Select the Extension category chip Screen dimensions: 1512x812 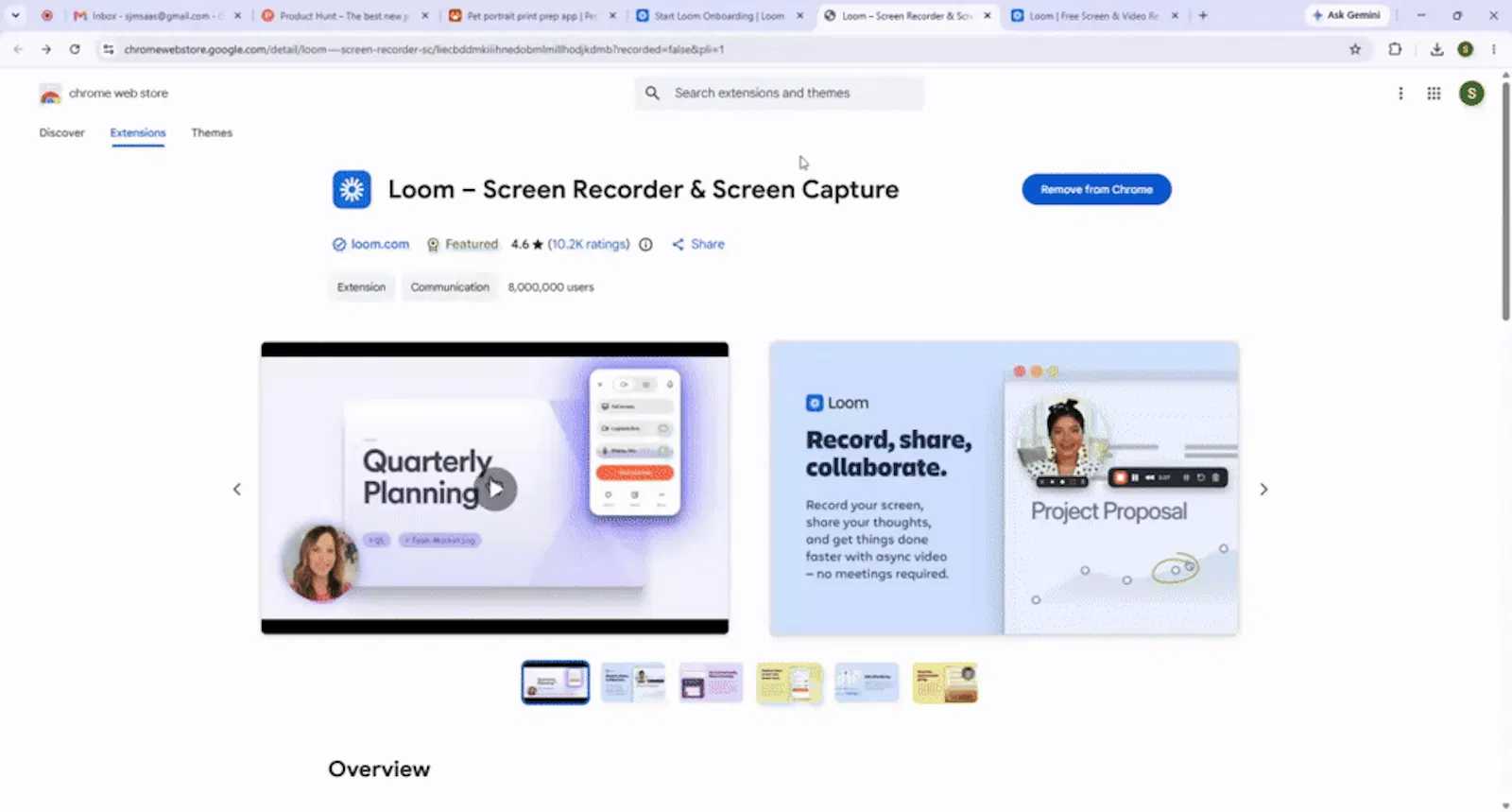[x=361, y=287]
